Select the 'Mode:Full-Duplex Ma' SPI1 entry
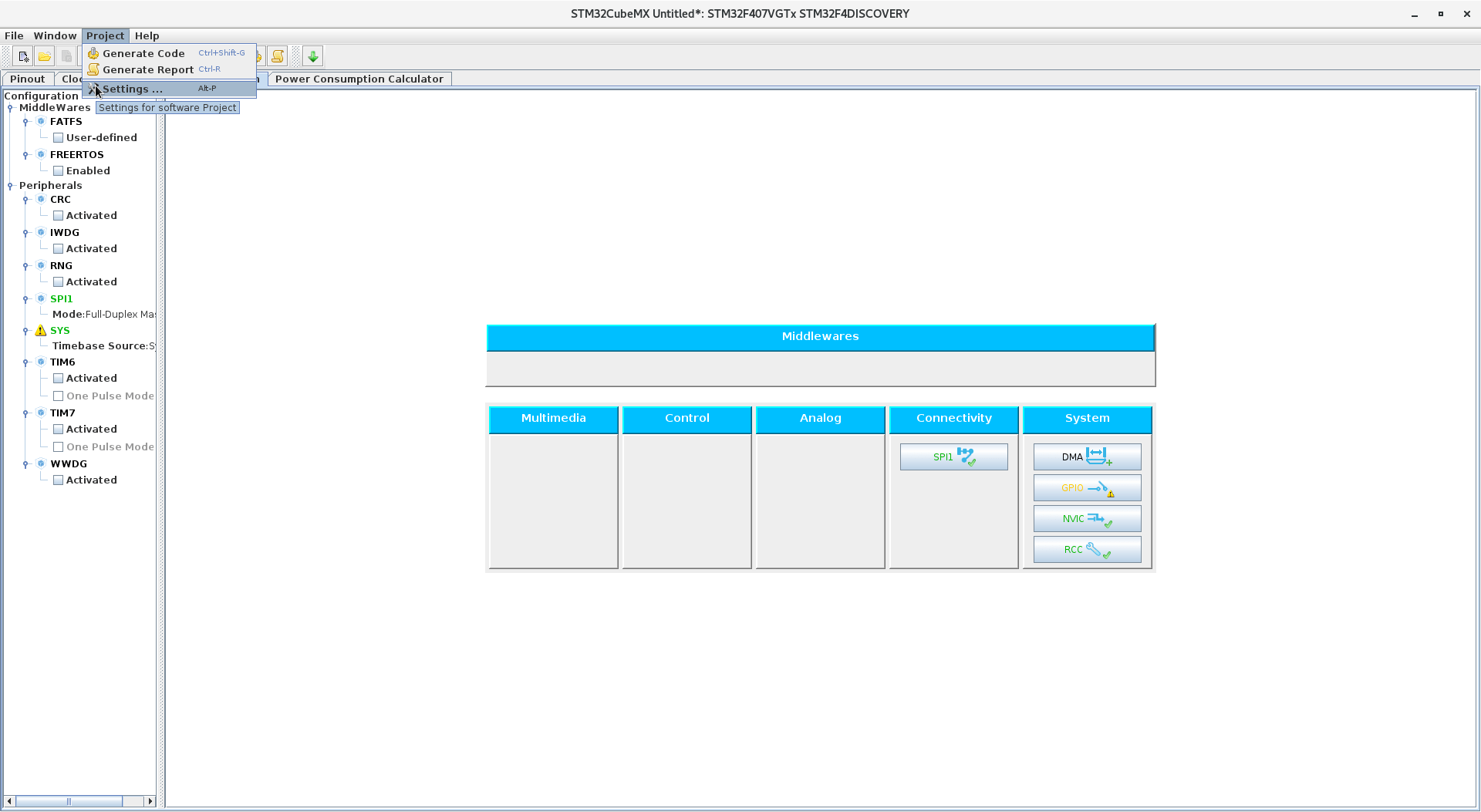Image resolution: width=1481 pixels, height=812 pixels. (x=103, y=315)
